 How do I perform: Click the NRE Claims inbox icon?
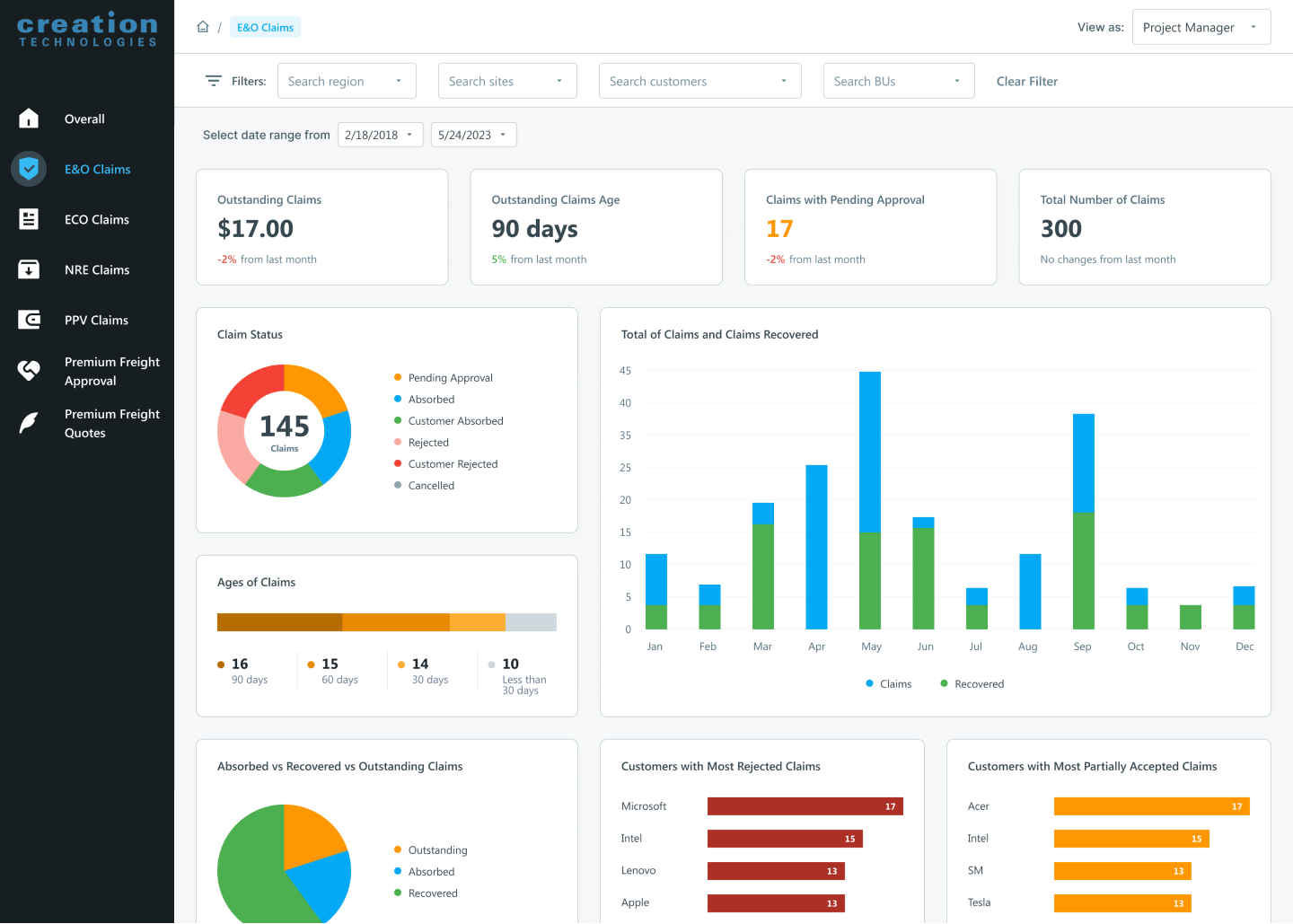[x=29, y=269]
